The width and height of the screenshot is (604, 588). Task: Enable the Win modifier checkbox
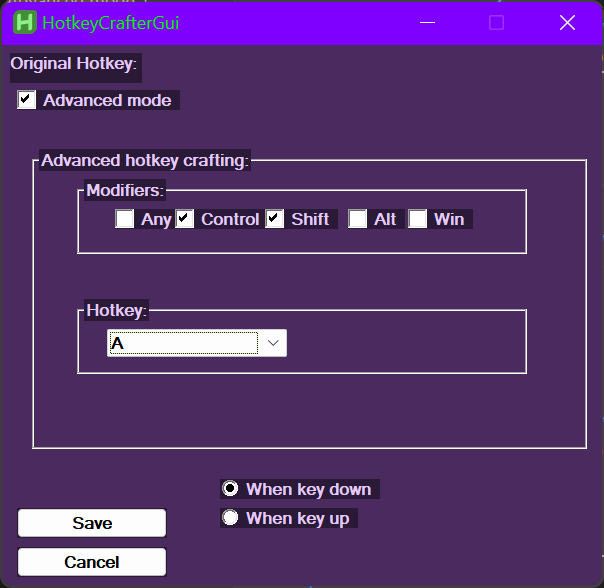(x=418, y=219)
